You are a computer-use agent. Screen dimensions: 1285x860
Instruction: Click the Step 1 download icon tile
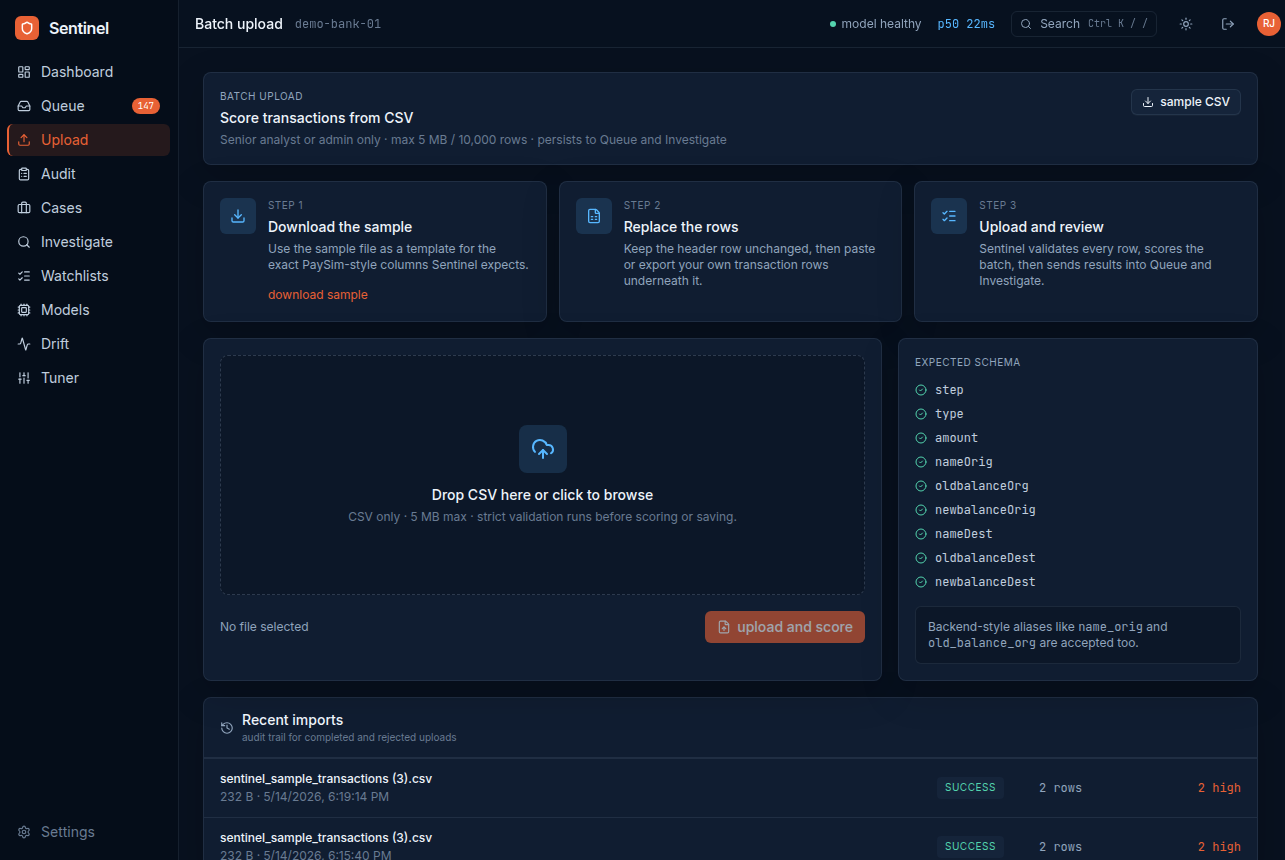pos(238,216)
